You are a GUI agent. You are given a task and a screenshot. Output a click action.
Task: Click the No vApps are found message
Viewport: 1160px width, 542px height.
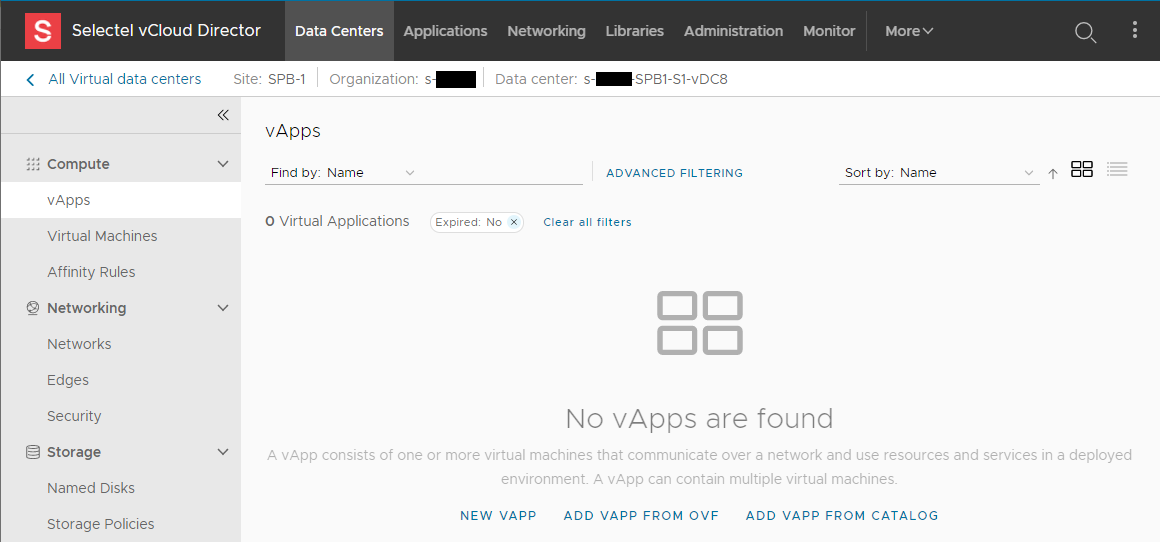pyautogui.click(x=699, y=419)
